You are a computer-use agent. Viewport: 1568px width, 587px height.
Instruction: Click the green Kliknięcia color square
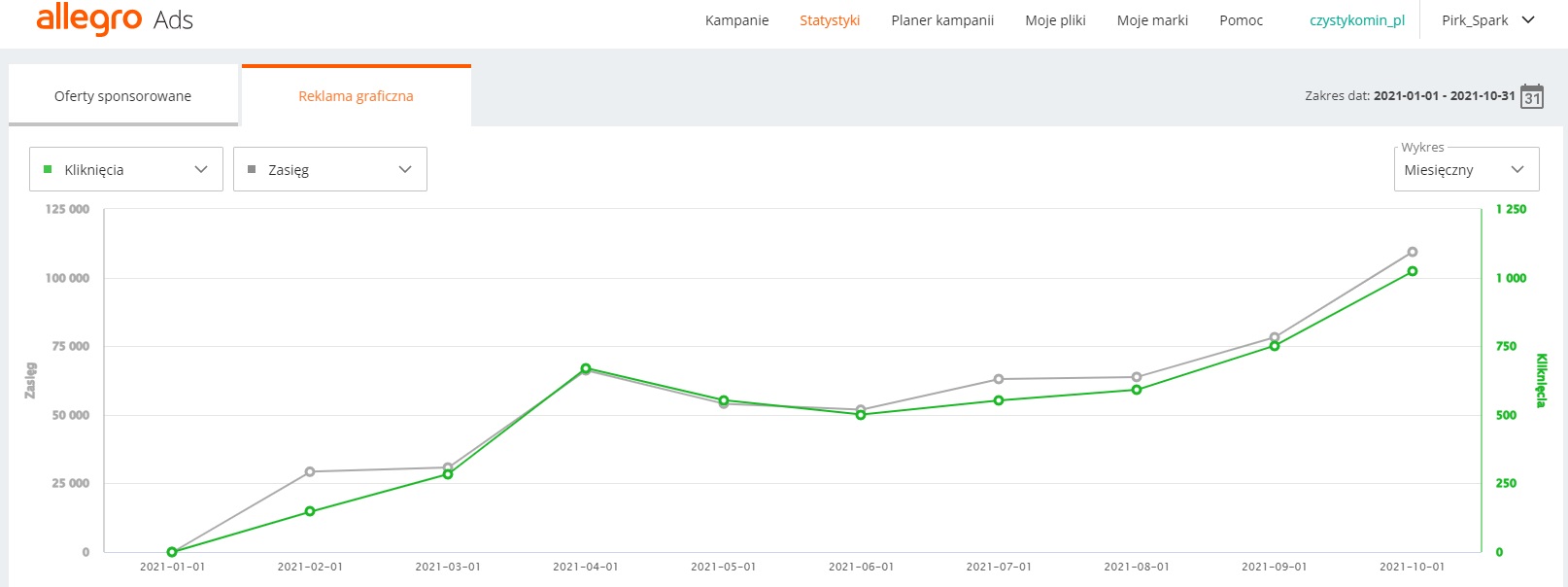pyautogui.click(x=48, y=169)
